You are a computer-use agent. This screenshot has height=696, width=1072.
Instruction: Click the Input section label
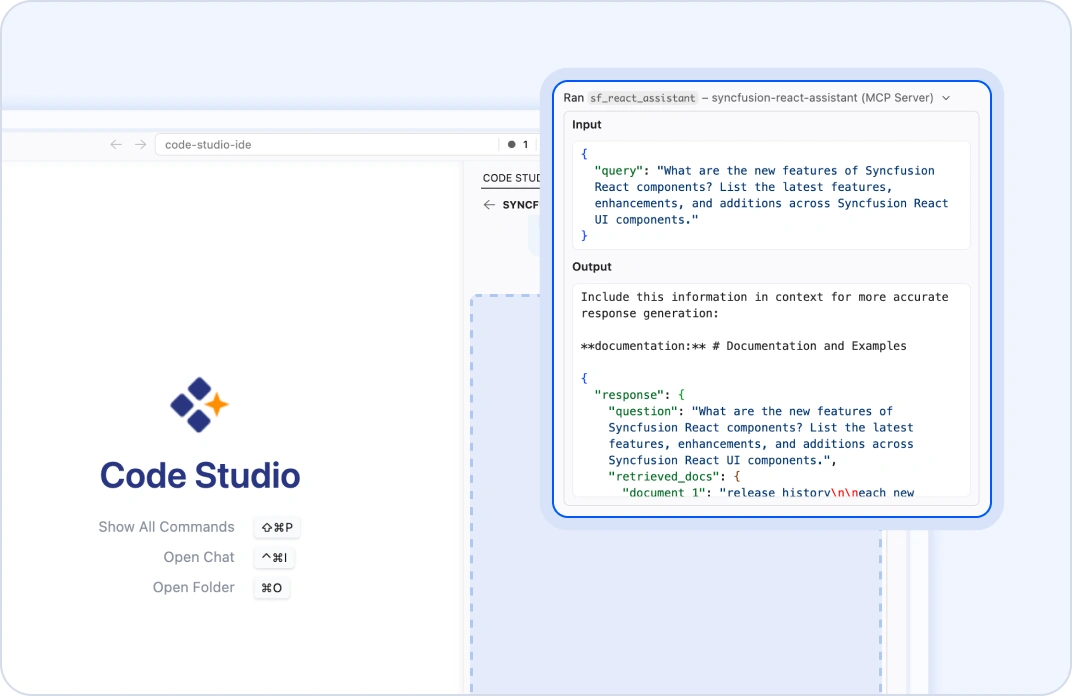click(x=587, y=124)
